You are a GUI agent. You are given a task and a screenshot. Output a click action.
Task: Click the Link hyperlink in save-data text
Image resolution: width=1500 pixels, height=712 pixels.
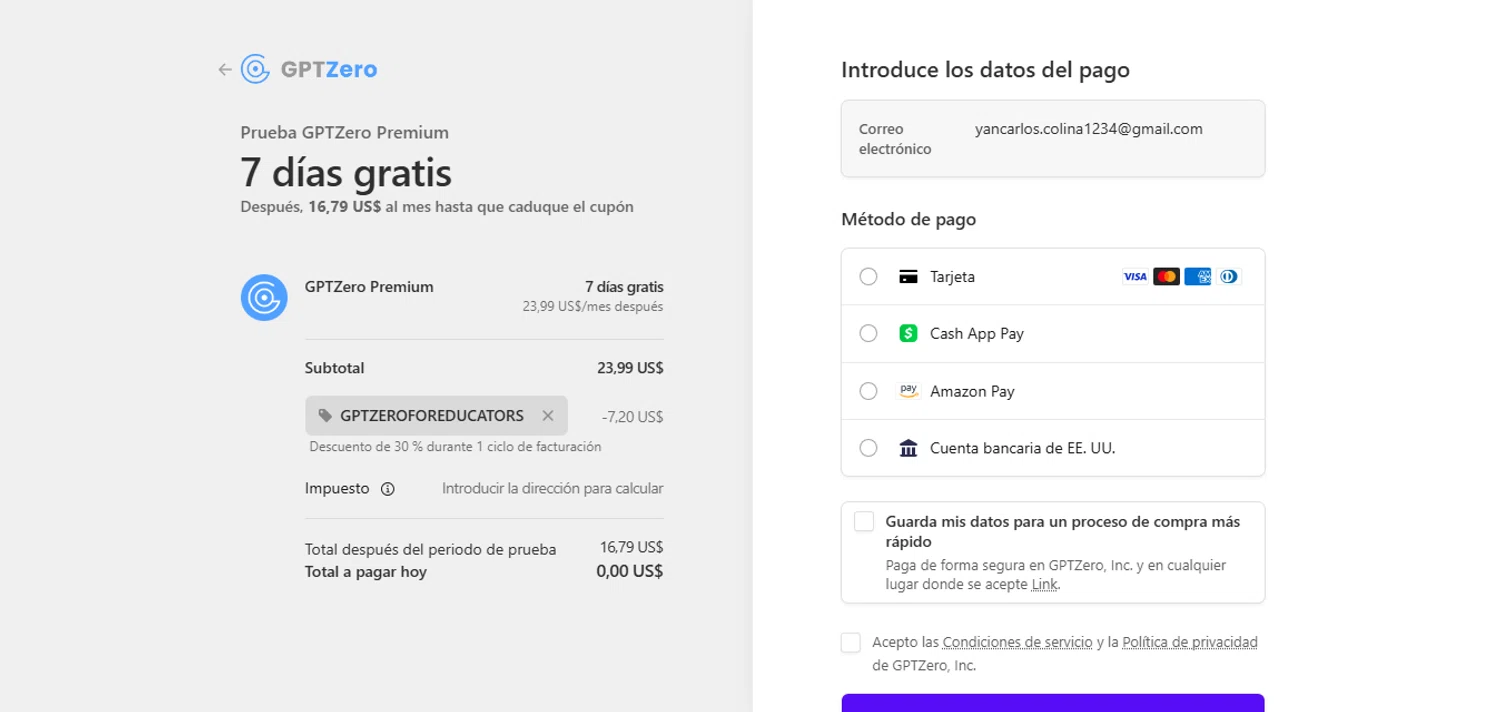[1044, 584]
